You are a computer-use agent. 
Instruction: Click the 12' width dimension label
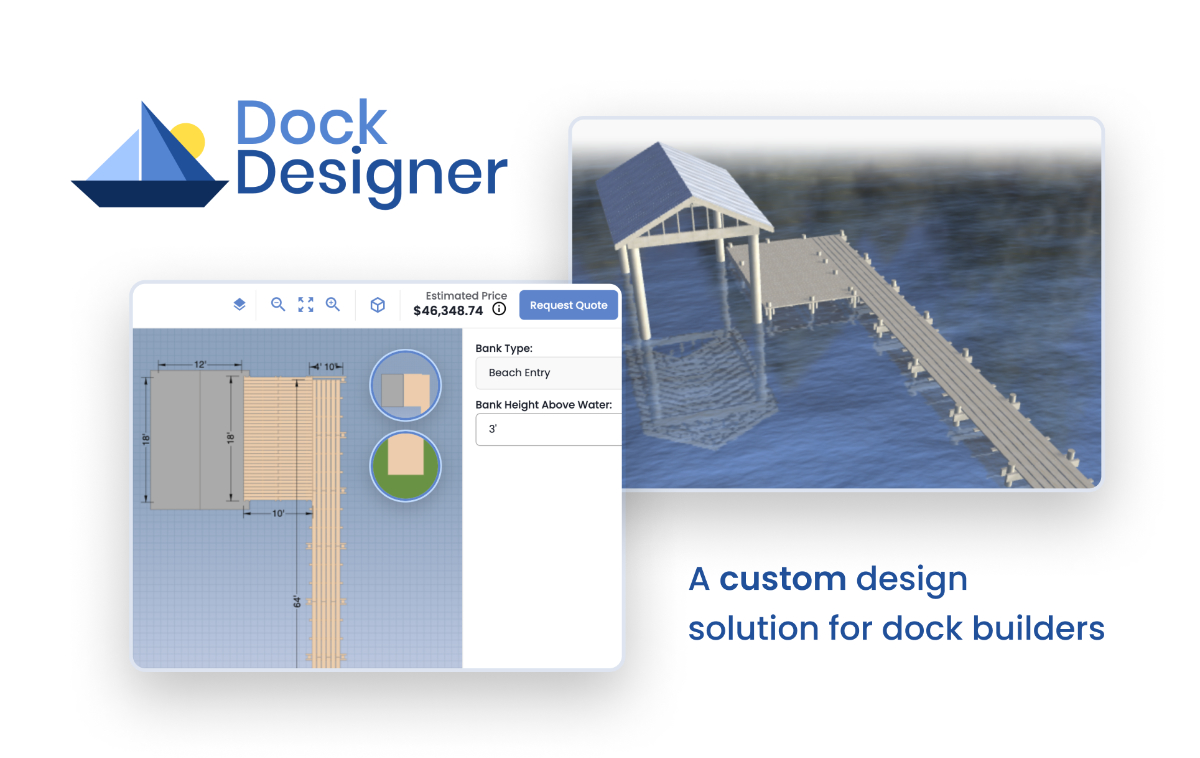click(x=201, y=365)
